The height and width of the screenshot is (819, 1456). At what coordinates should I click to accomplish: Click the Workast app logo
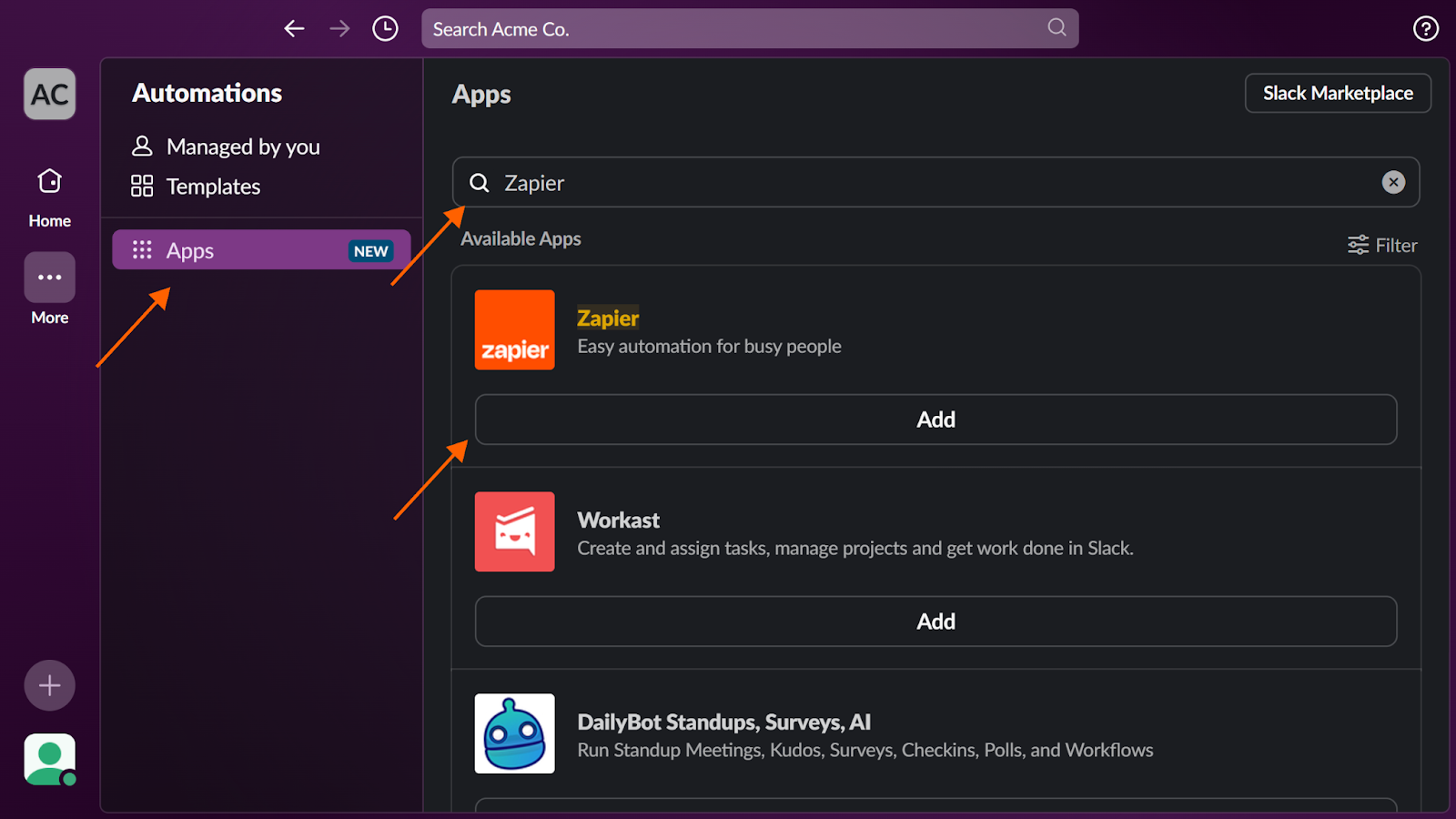pyautogui.click(x=514, y=531)
